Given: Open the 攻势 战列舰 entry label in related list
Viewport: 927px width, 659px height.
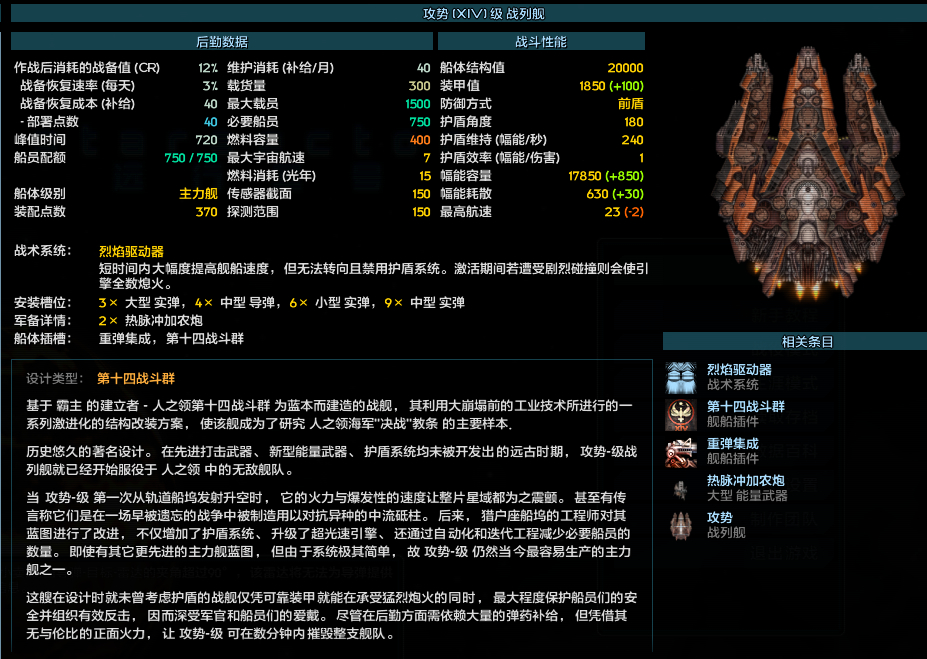Looking at the screenshot, I should [x=720, y=518].
